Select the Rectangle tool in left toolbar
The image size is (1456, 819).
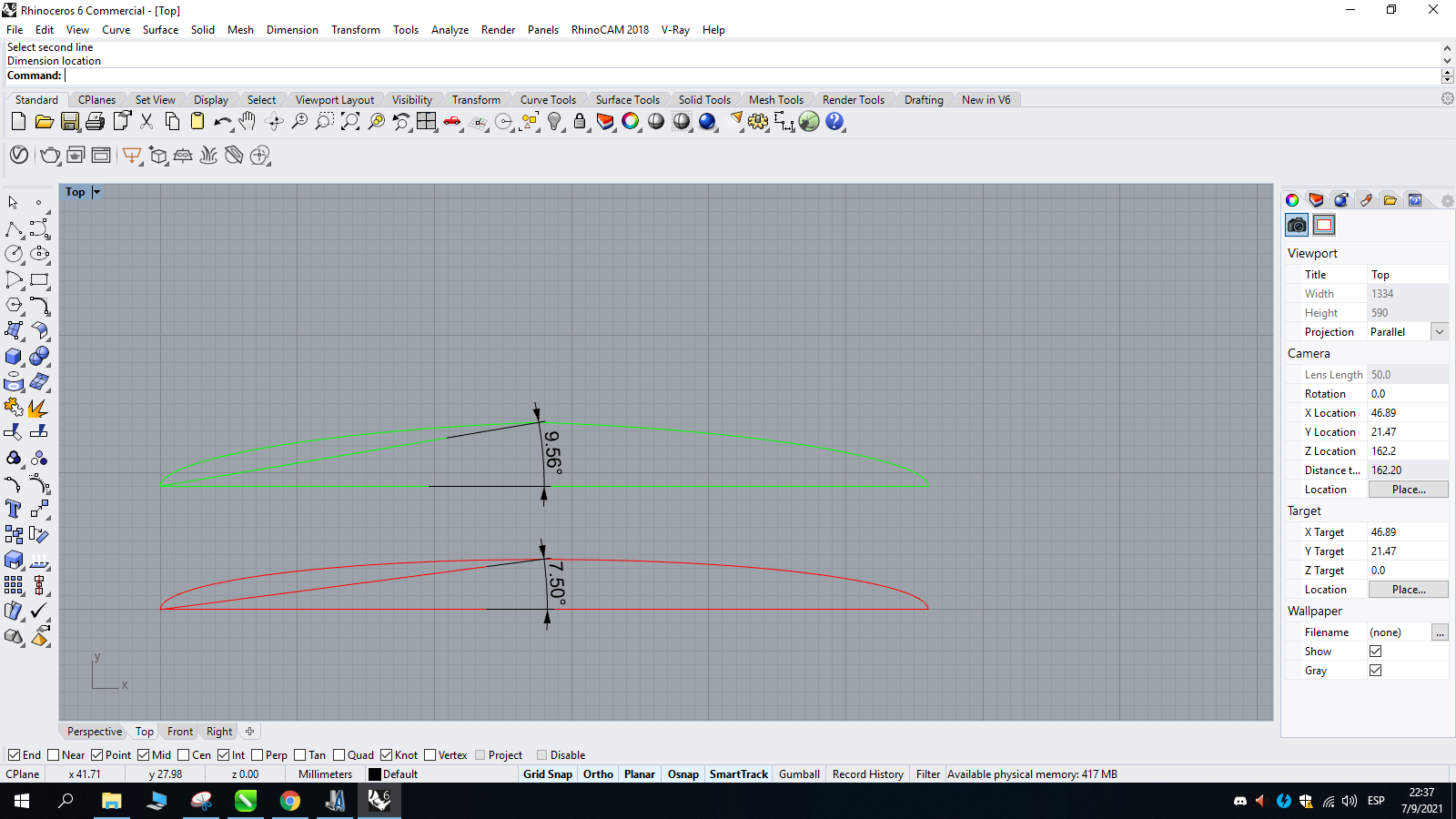point(39,279)
